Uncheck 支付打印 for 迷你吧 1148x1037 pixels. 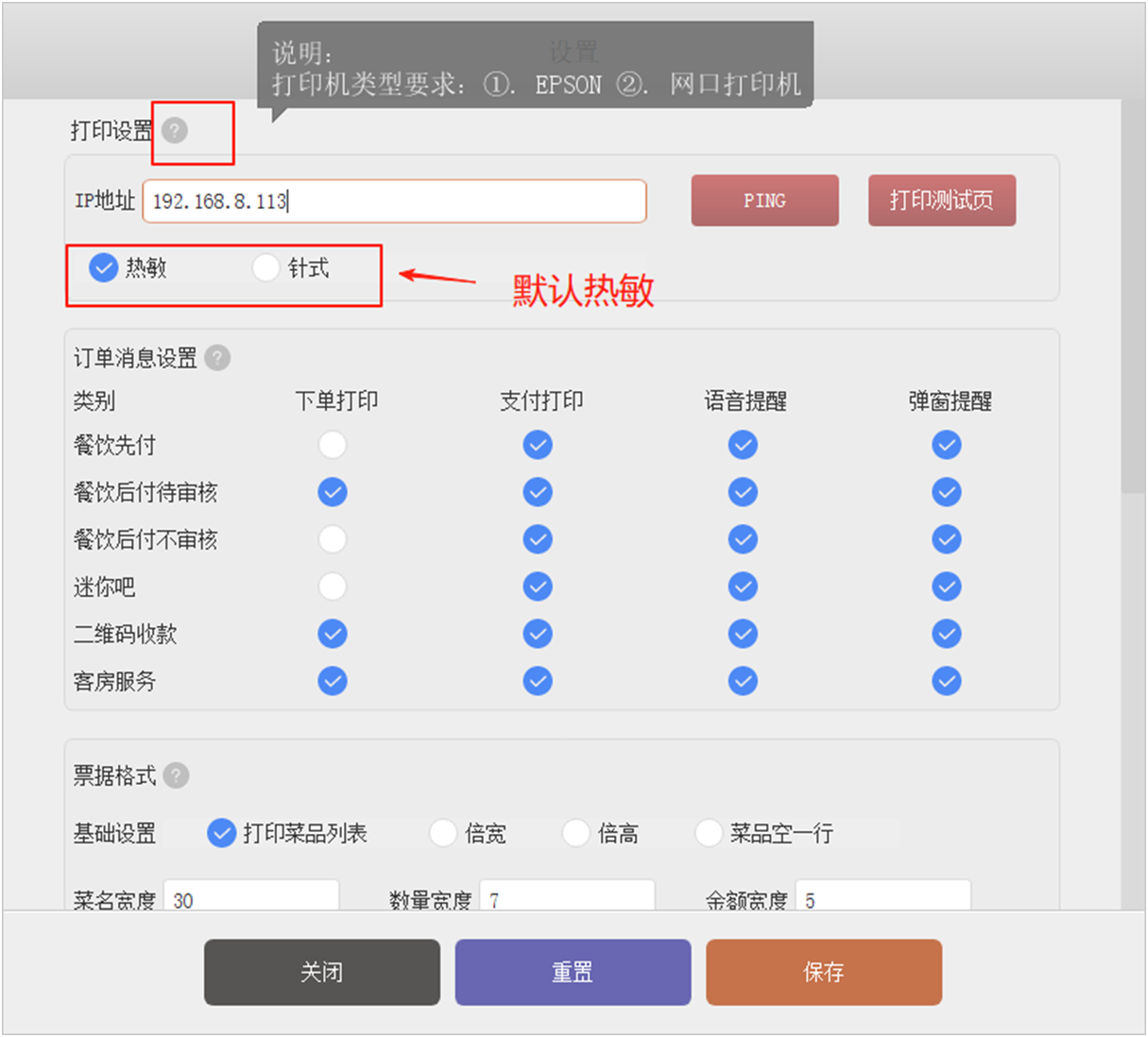[x=538, y=586]
